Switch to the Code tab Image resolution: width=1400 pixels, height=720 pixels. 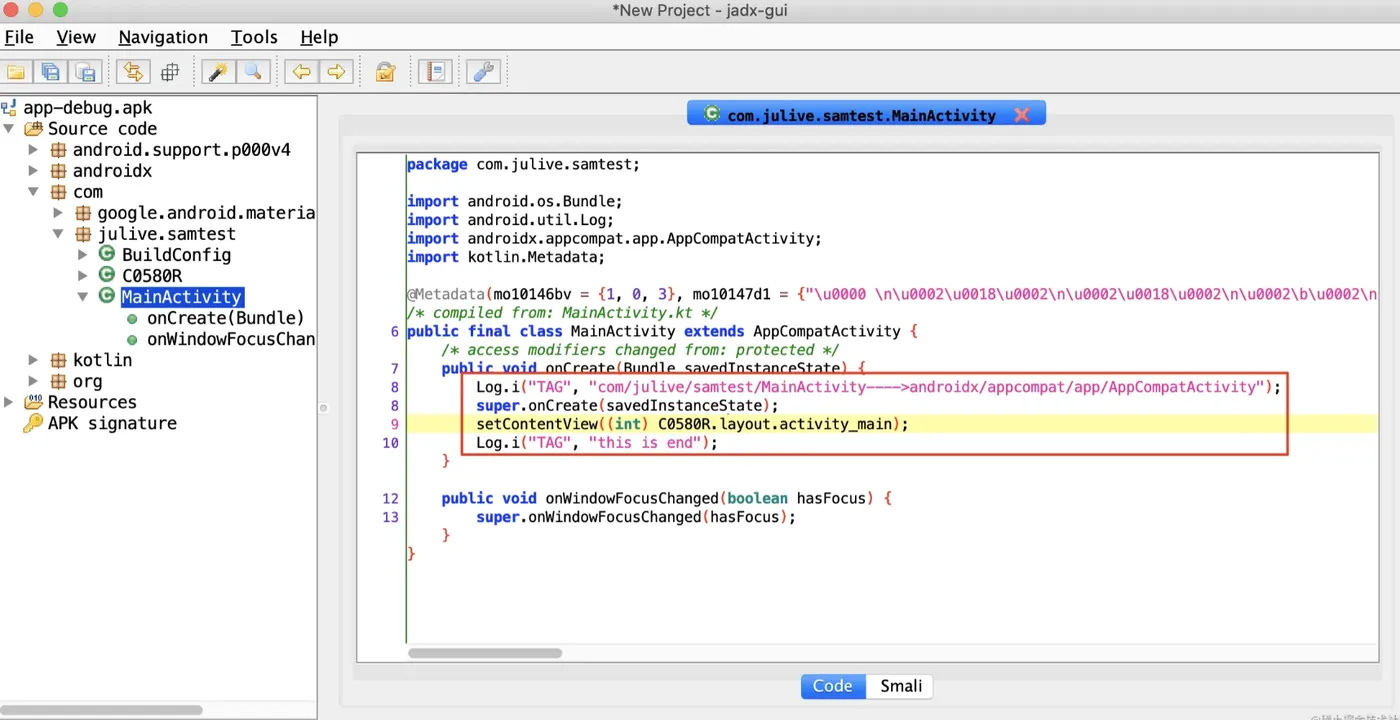point(833,686)
